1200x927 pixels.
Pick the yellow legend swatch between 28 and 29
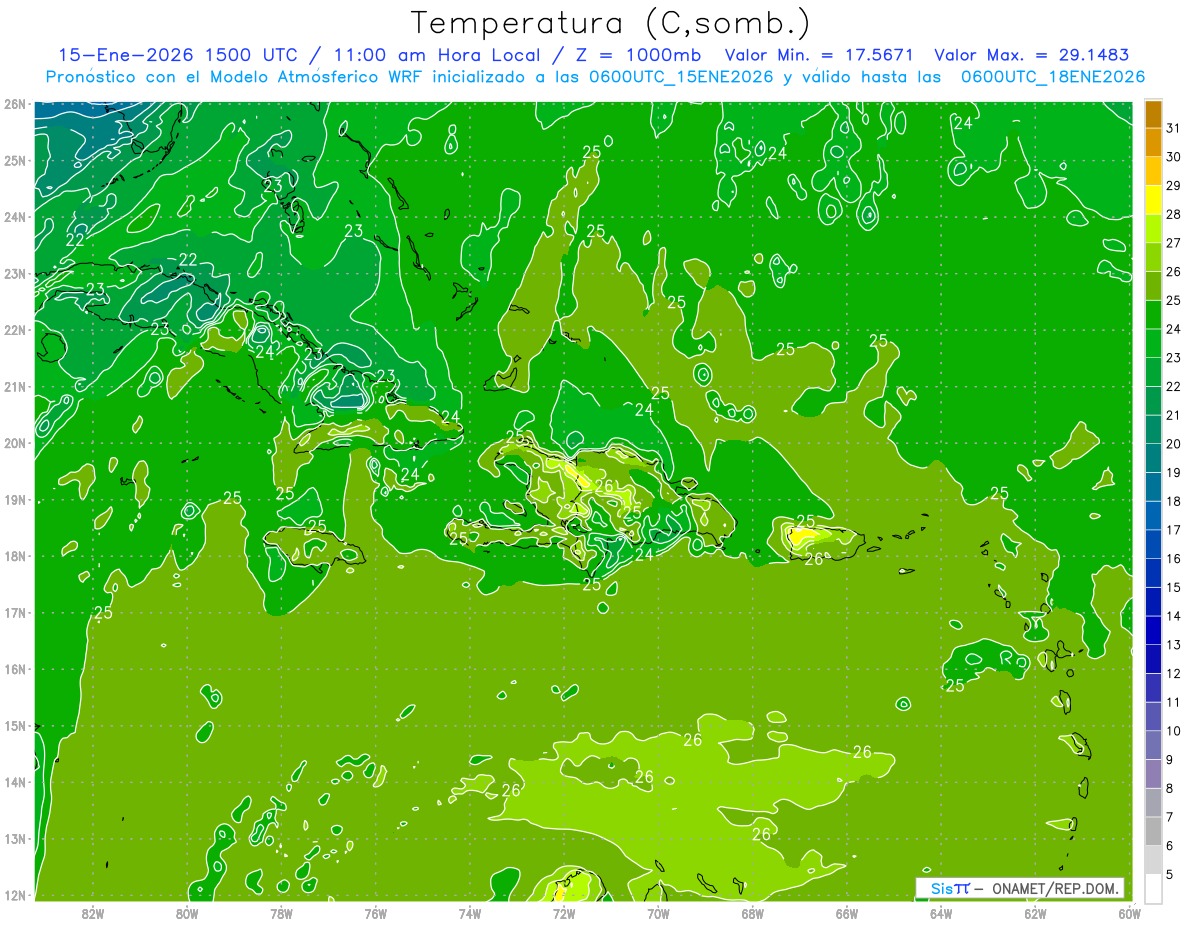1153,199
